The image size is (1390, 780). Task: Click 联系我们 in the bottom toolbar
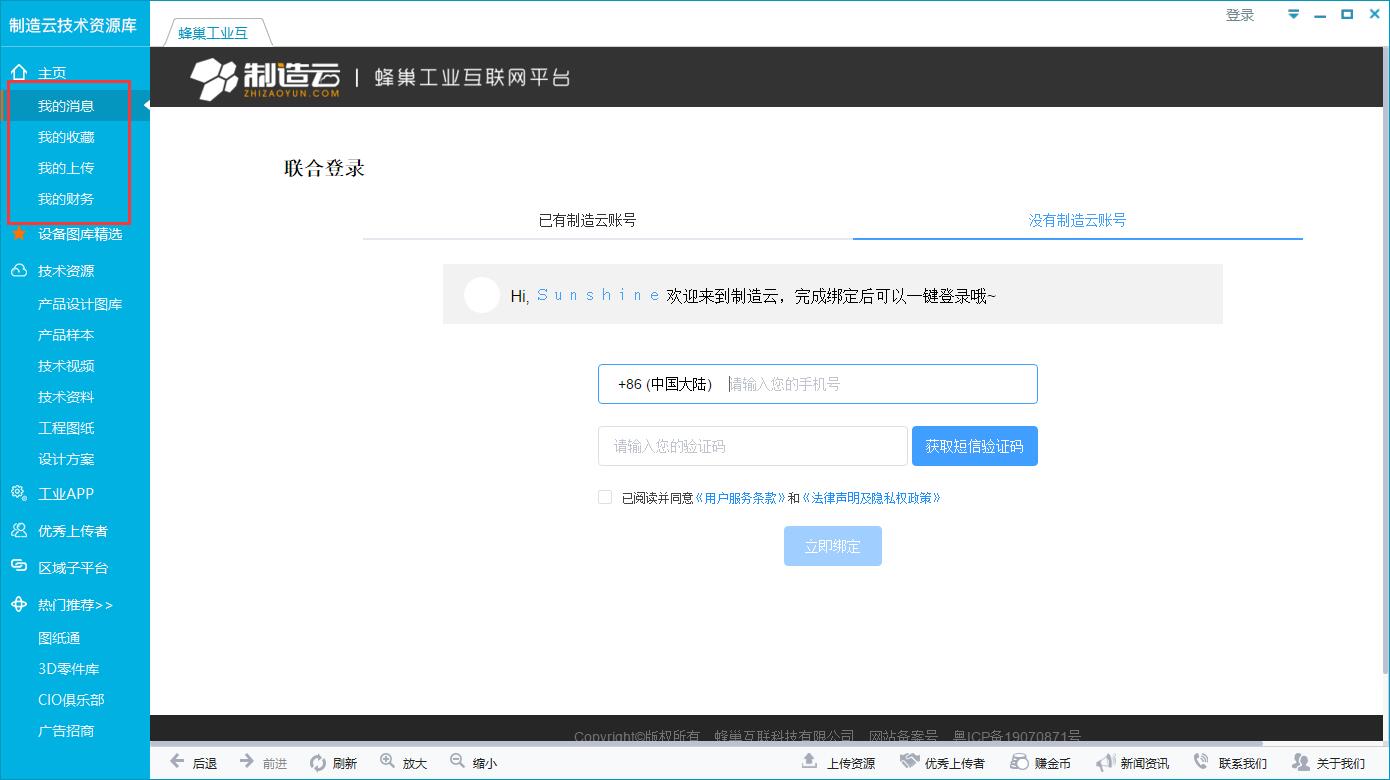coord(1230,763)
